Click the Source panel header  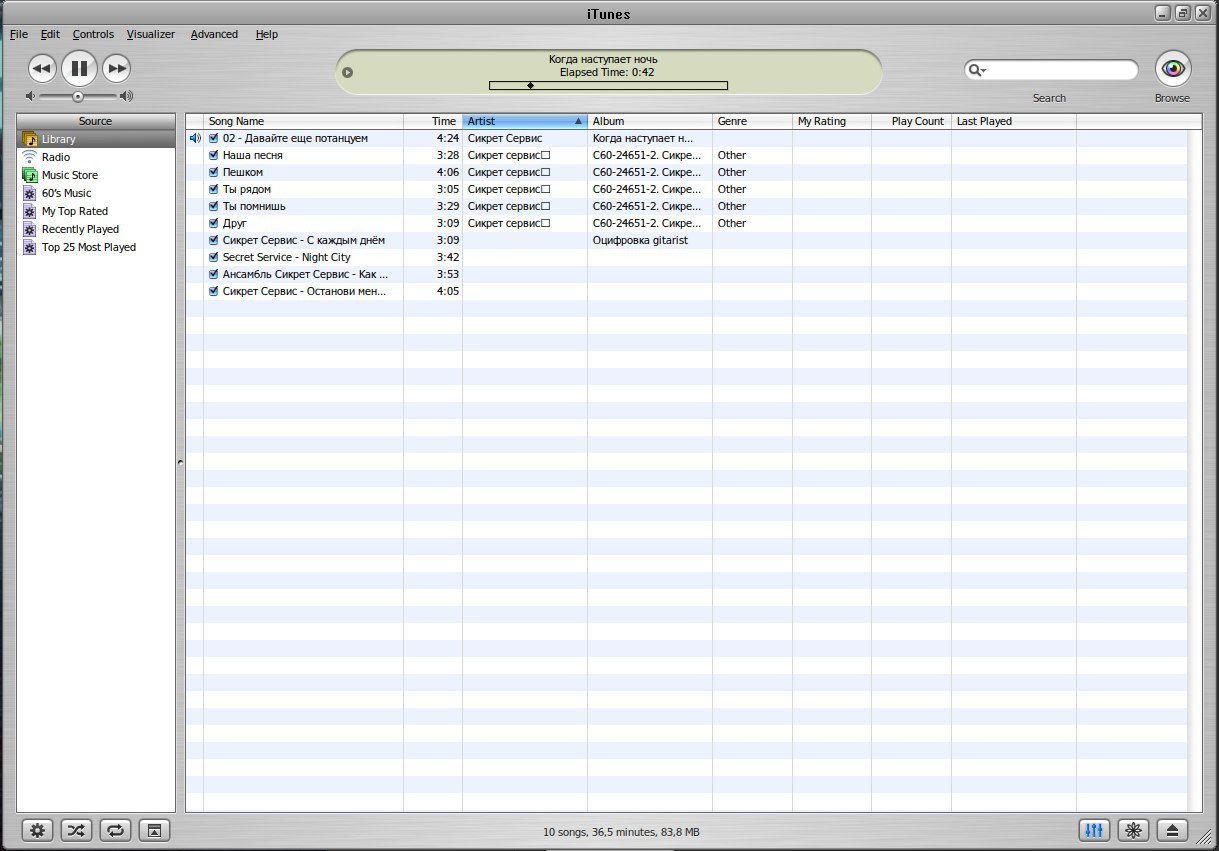(x=96, y=121)
